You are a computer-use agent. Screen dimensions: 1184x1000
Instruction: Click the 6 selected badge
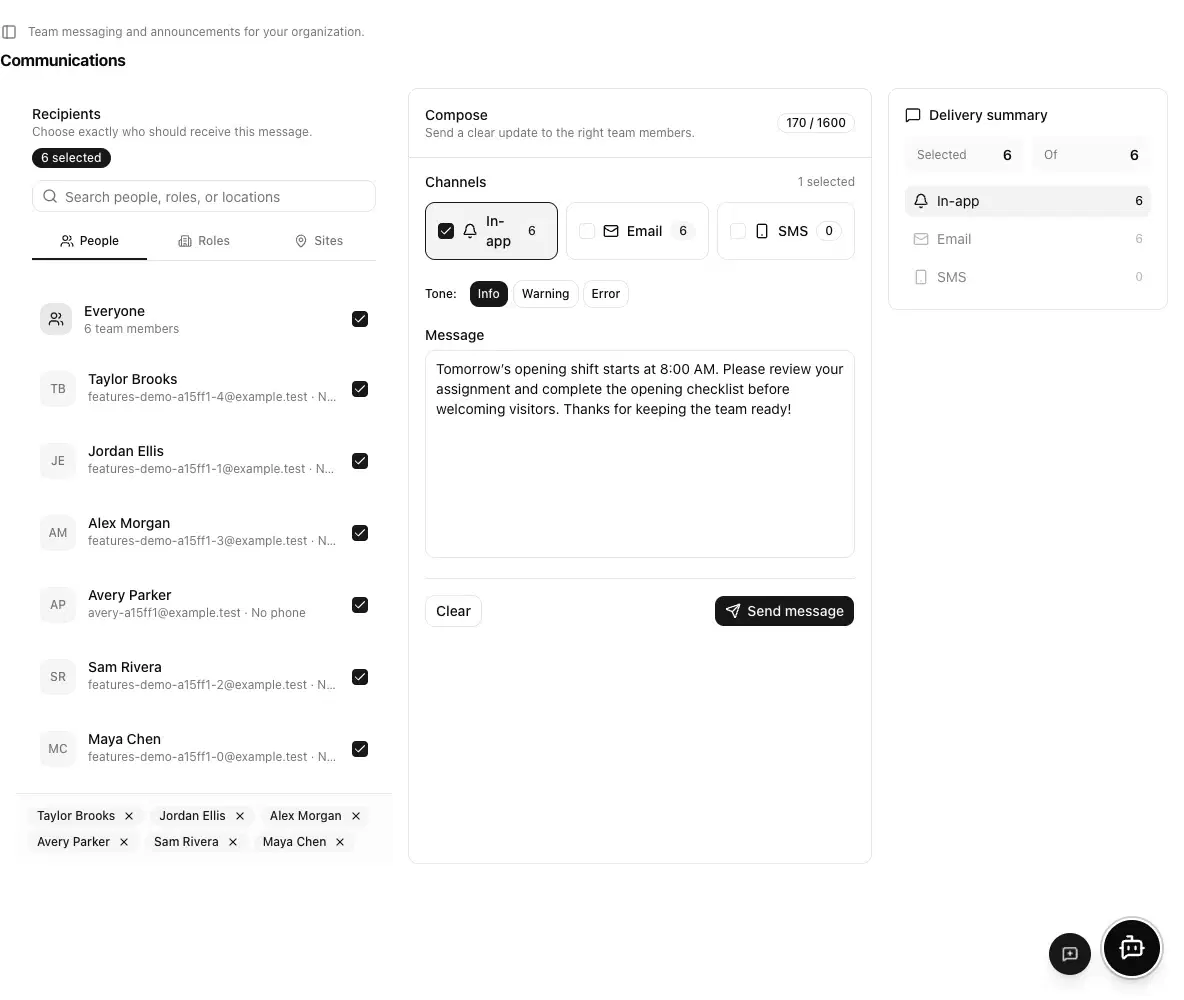71,158
